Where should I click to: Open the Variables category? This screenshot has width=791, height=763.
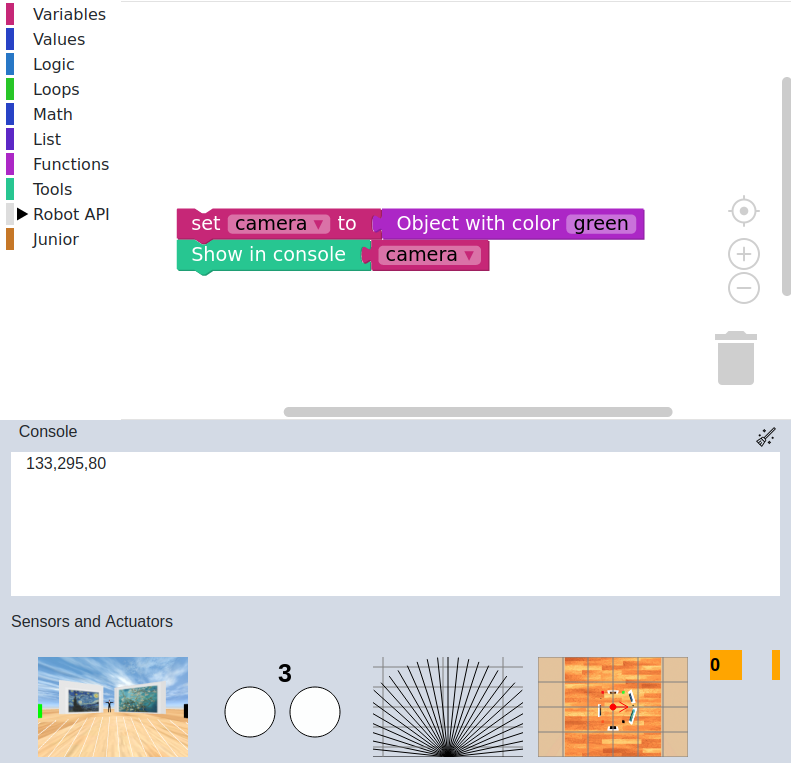(x=69, y=14)
